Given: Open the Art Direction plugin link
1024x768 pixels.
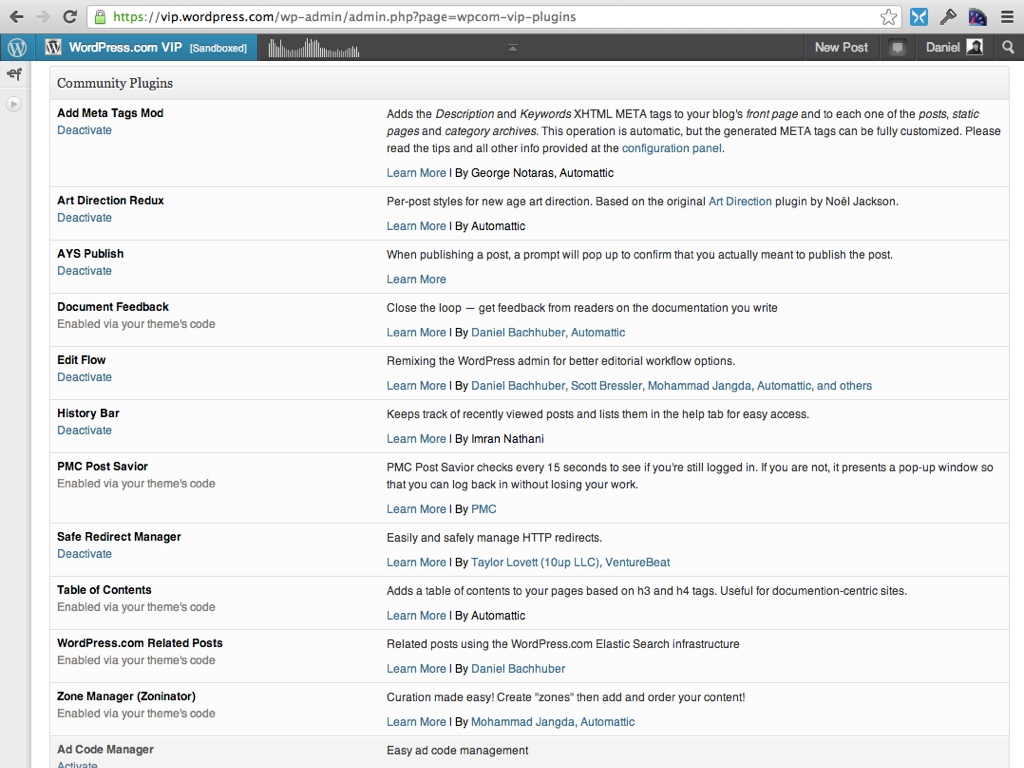Looking at the screenshot, I should [740, 201].
